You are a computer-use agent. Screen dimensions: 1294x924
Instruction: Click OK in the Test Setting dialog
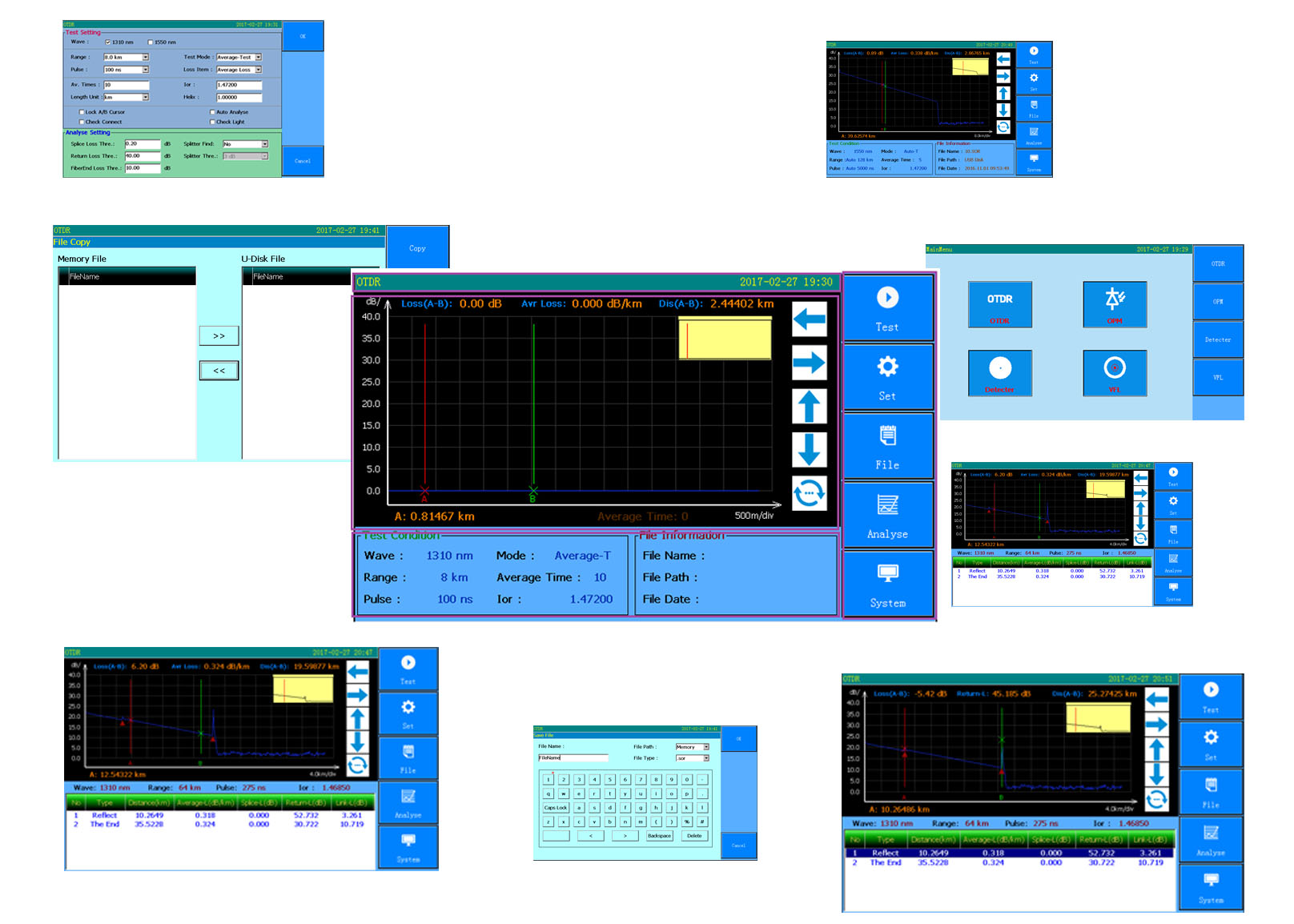[303, 37]
